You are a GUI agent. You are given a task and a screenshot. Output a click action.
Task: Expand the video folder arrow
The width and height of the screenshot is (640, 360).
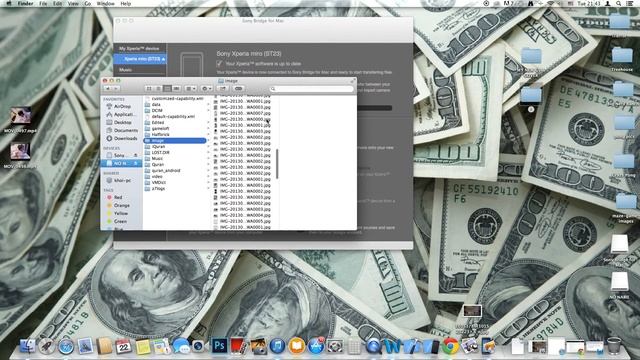point(208,176)
